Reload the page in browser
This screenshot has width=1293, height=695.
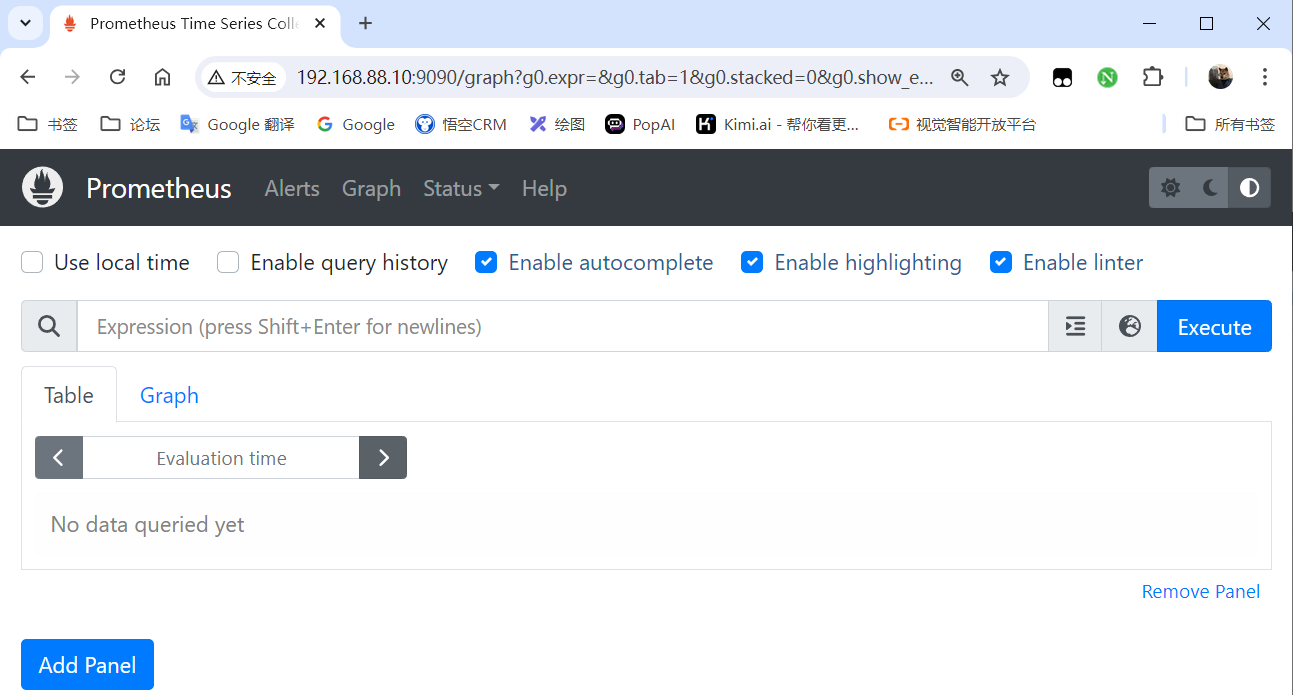point(117,77)
